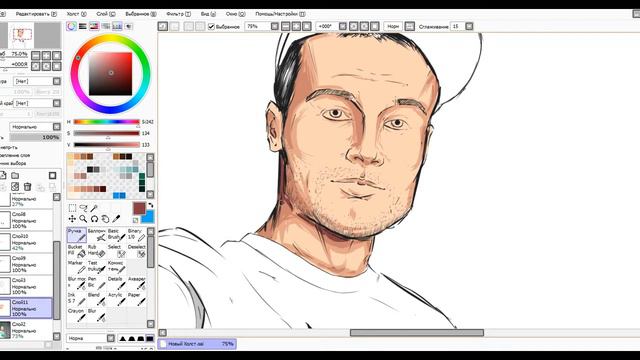Select the lasso selection tool
This screenshot has width=640, height=360.
[x=83, y=208]
